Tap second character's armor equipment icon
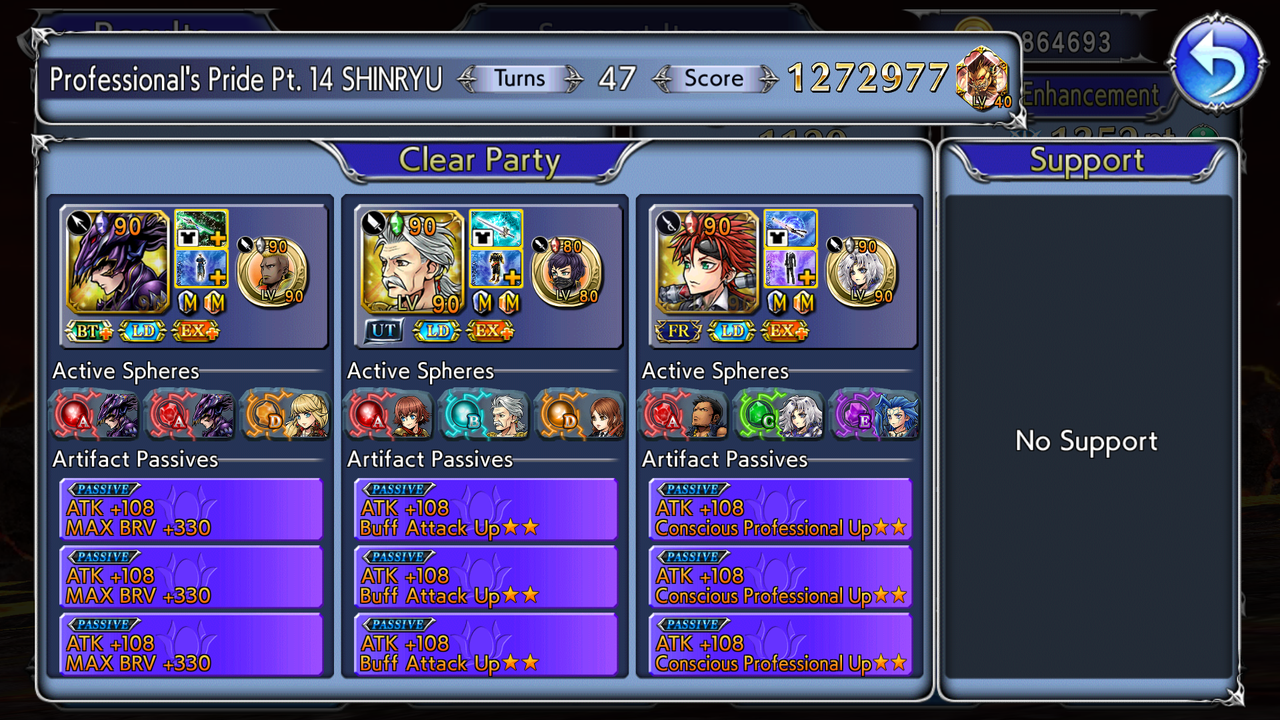The image size is (1280, 720). 496,268
